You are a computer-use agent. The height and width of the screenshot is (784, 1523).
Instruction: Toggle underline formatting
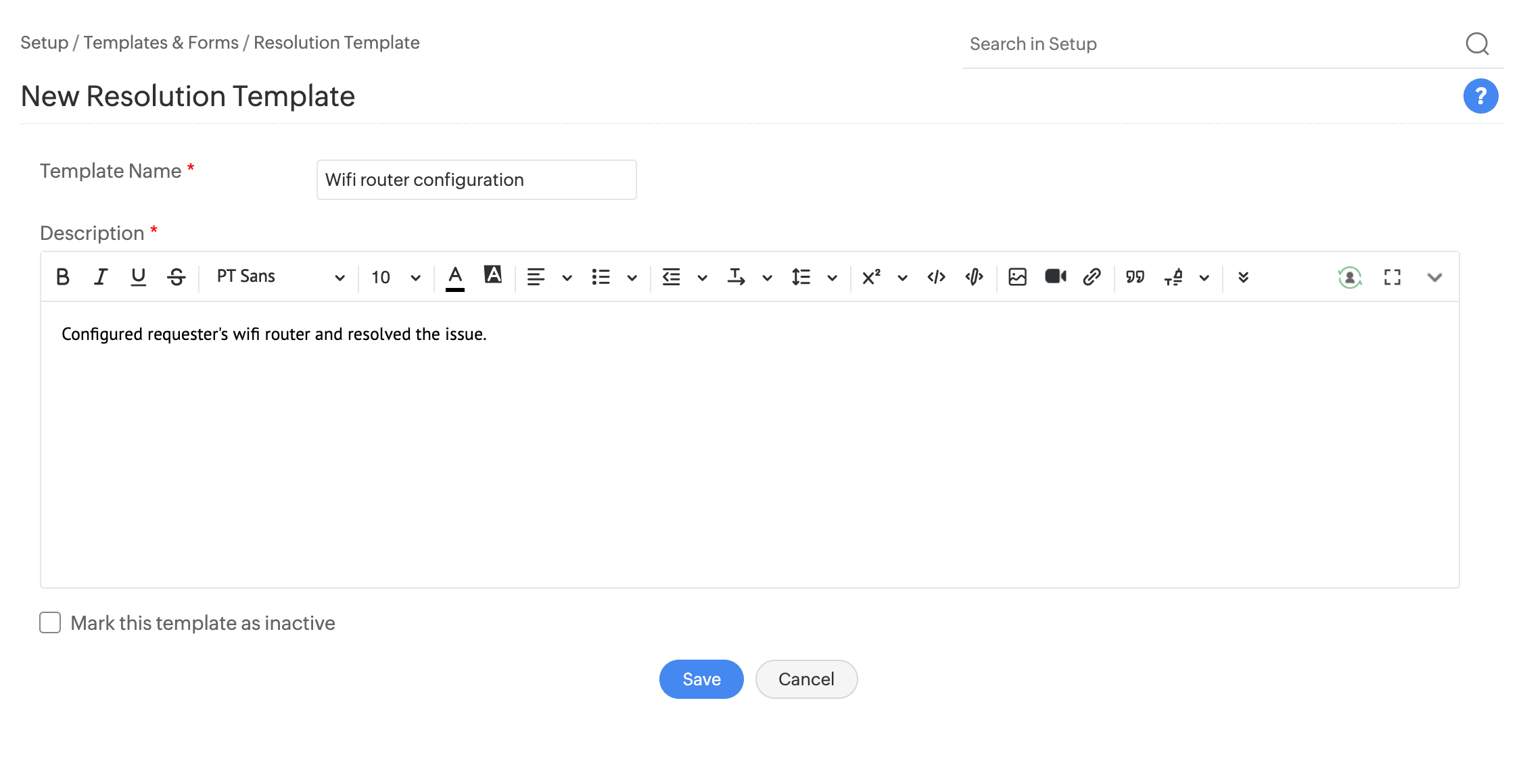tap(139, 277)
